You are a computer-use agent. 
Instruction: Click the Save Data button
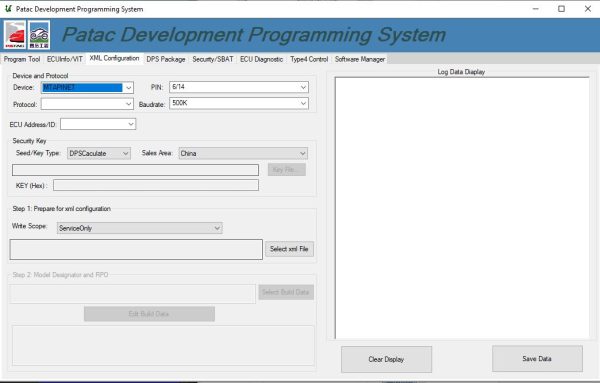click(x=537, y=359)
